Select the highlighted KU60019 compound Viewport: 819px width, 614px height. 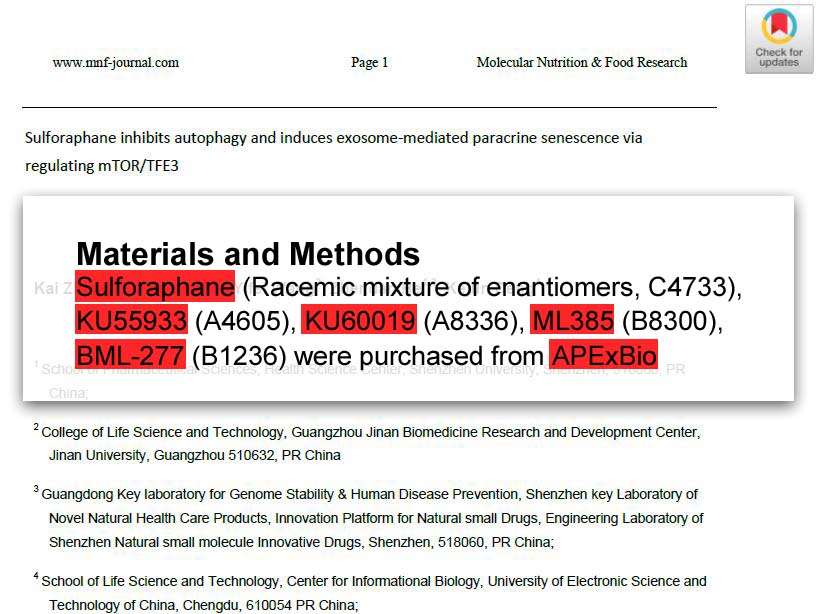coord(359,321)
